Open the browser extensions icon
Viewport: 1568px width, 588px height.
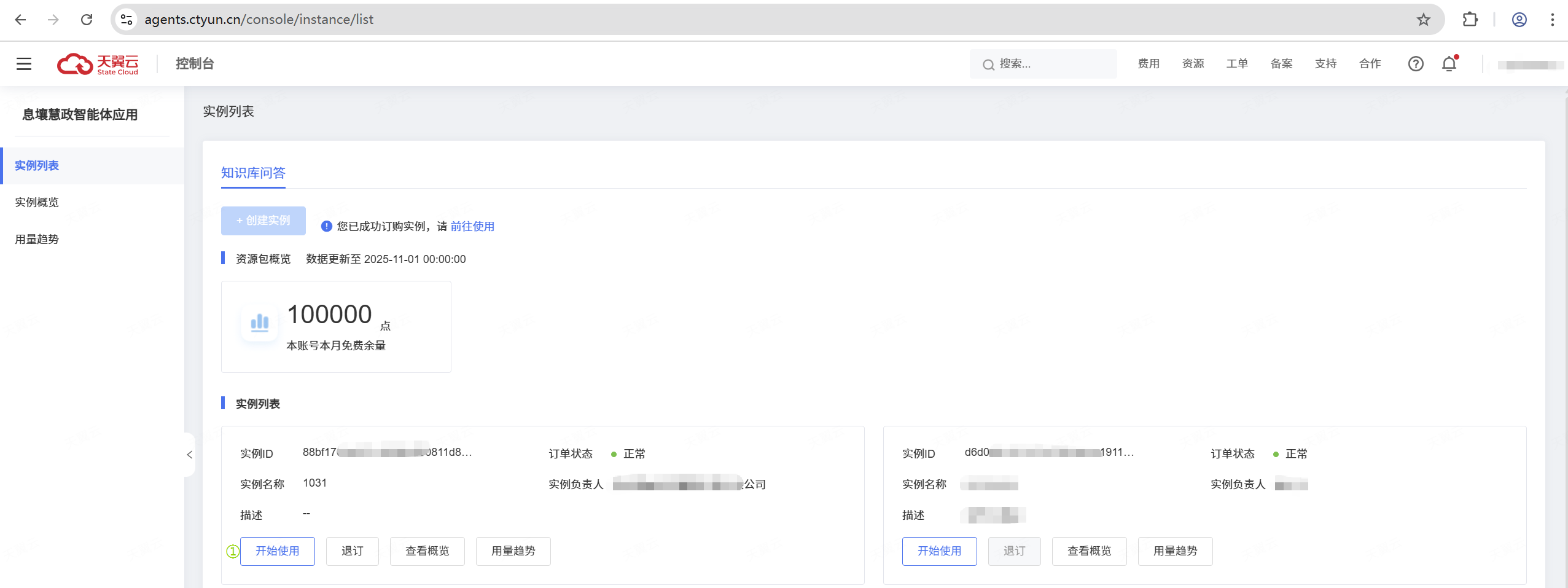[1470, 20]
